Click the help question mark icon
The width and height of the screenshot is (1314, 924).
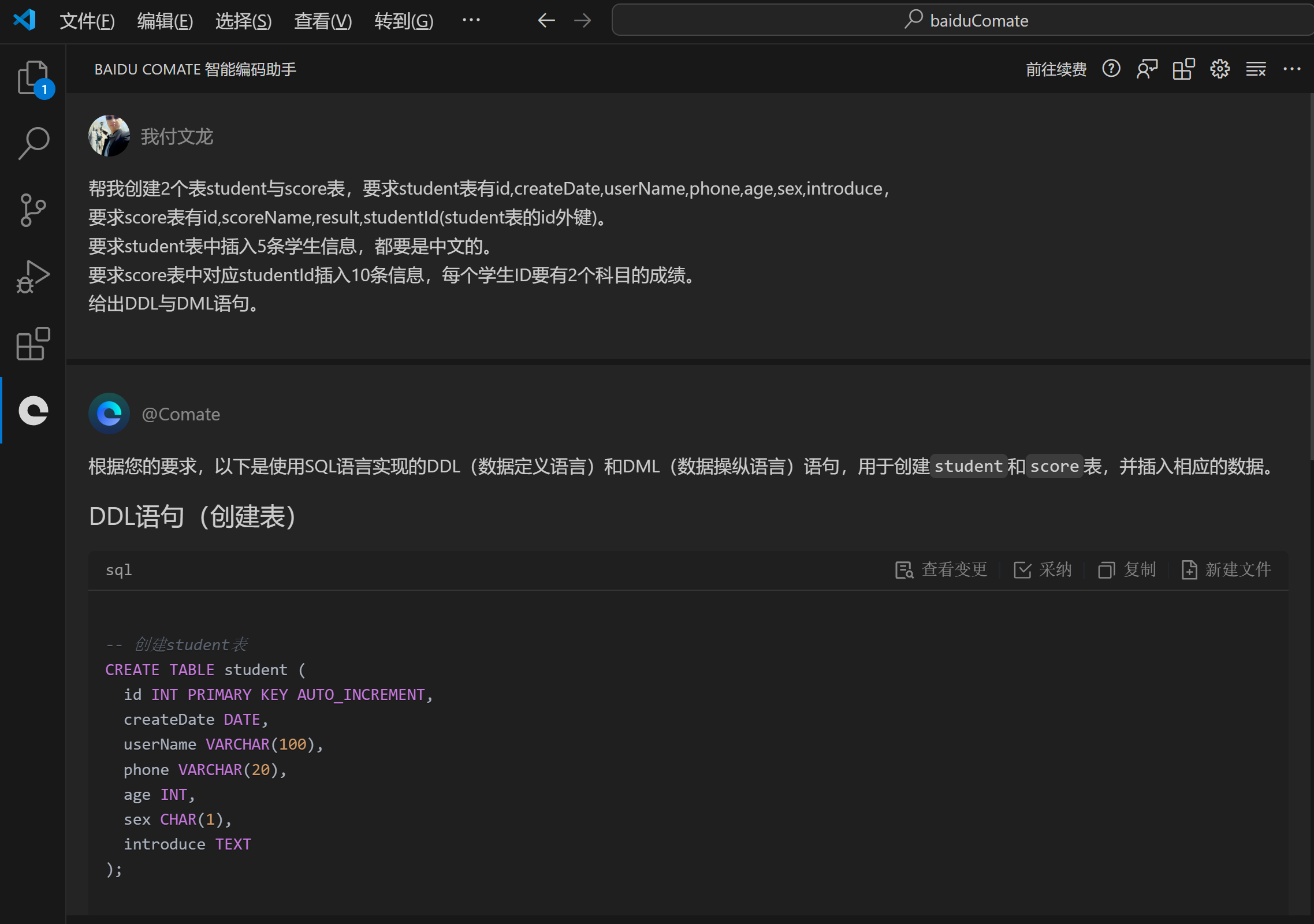pos(1111,69)
